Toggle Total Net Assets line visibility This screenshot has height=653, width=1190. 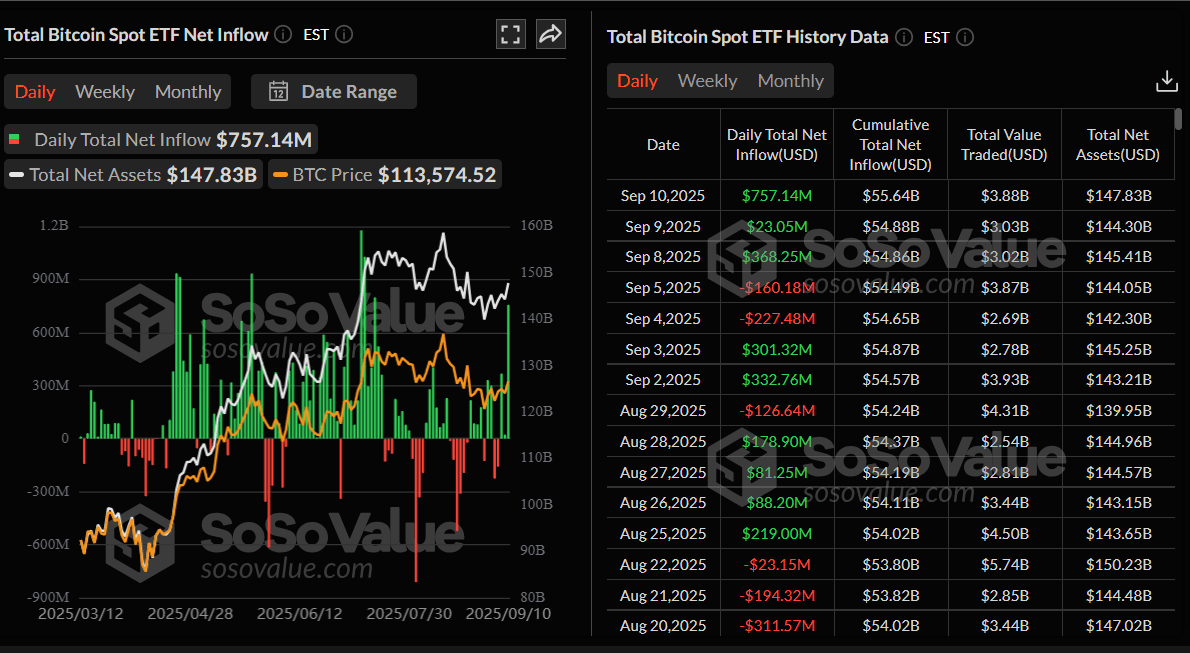[133, 175]
